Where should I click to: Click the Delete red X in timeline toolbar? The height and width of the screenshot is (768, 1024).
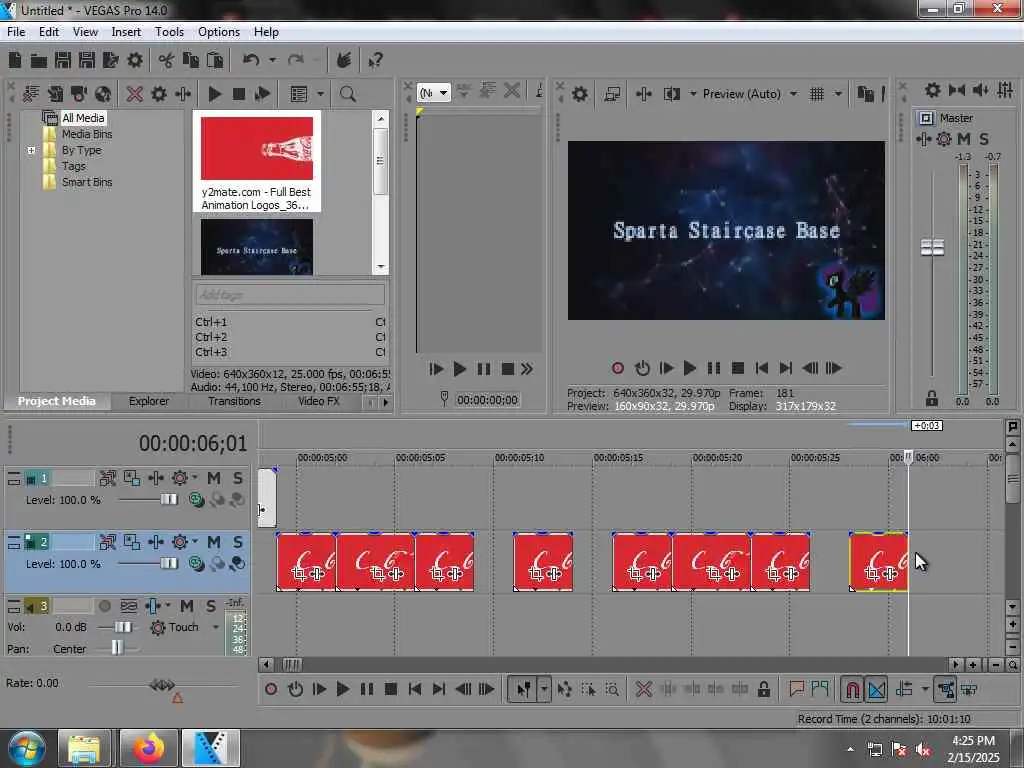(x=643, y=689)
